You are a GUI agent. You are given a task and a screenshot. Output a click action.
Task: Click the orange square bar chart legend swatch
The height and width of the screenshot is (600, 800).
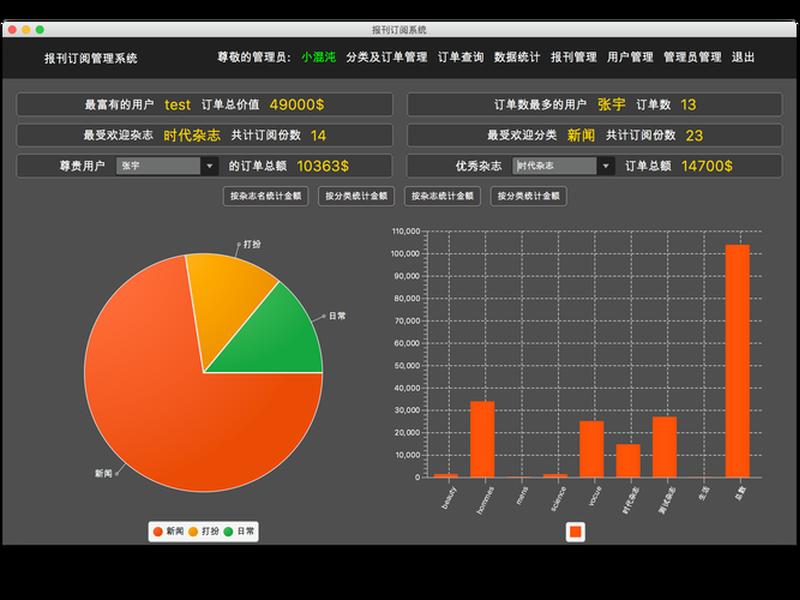tap(576, 532)
